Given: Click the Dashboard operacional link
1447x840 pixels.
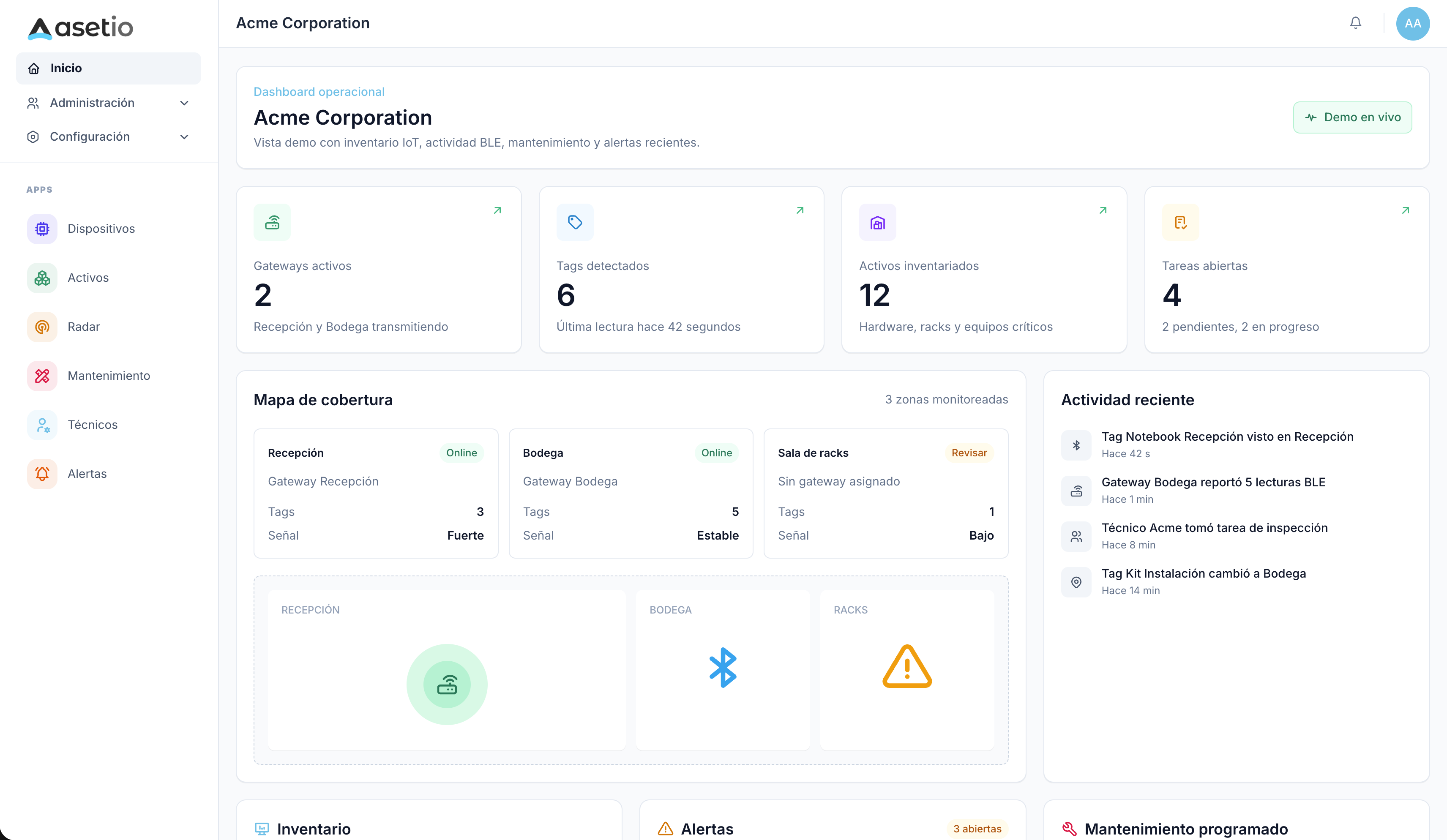Looking at the screenshot, I should (x=319, y=92).
